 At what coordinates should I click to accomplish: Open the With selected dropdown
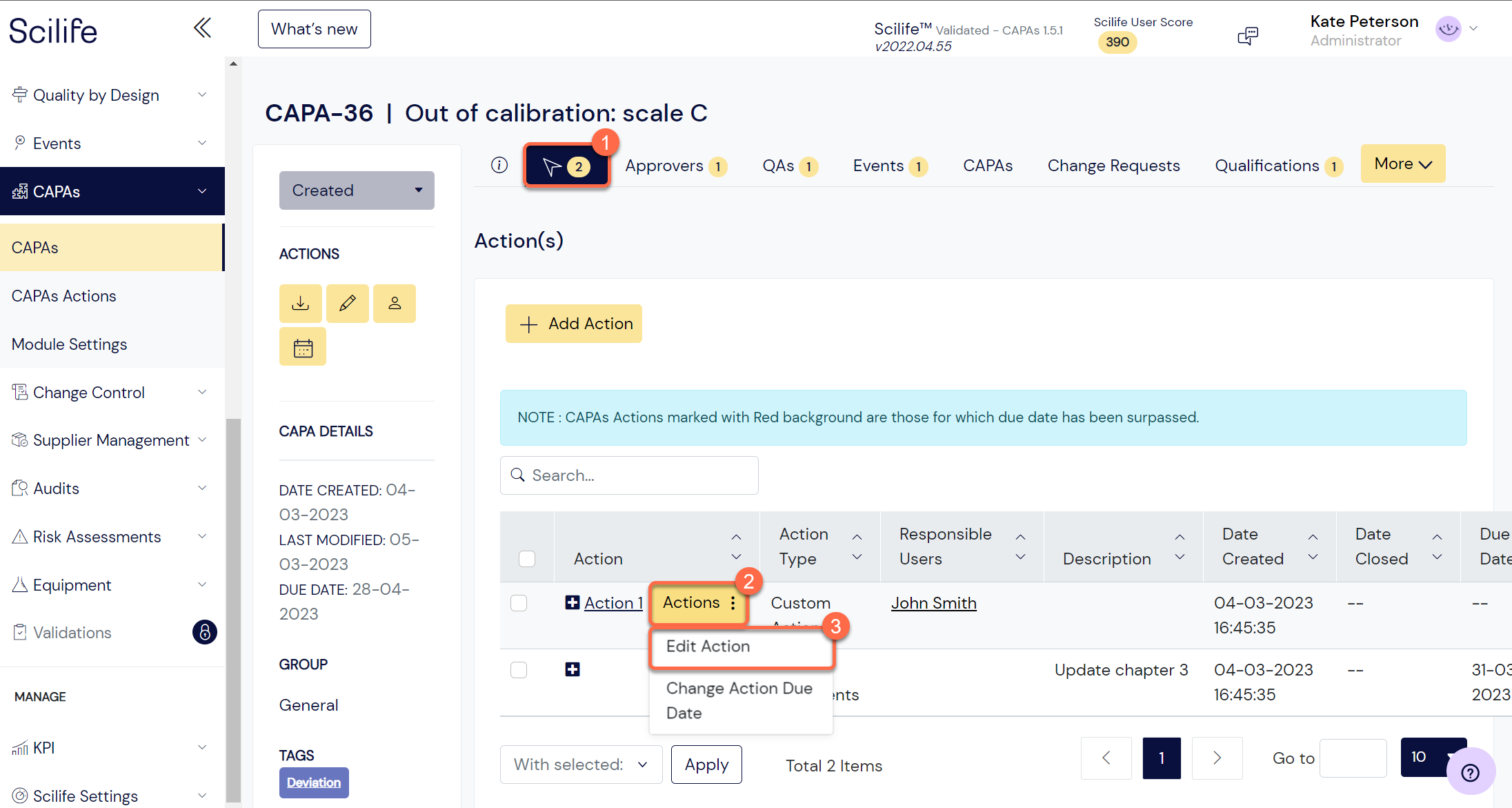pos(581,764)
